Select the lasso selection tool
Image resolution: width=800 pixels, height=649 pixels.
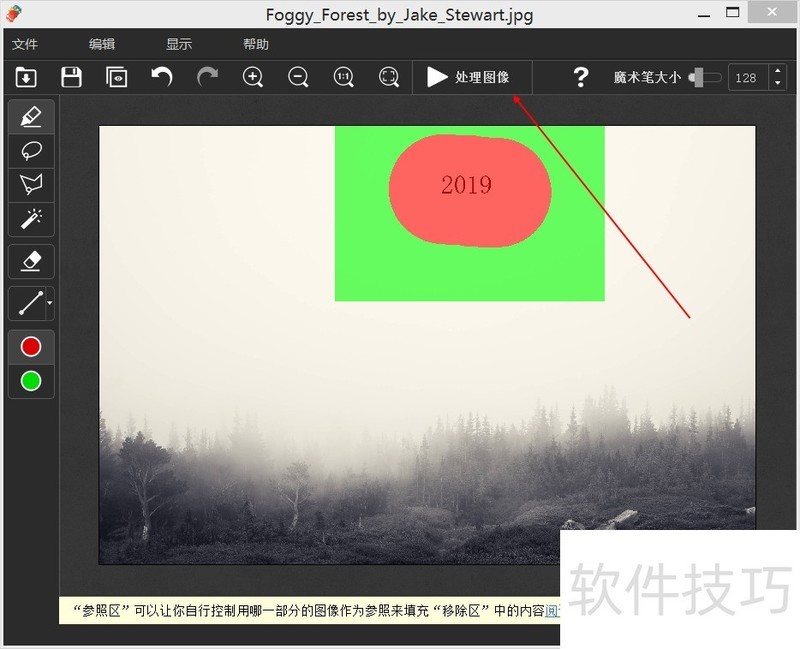[x=30, y=151]
